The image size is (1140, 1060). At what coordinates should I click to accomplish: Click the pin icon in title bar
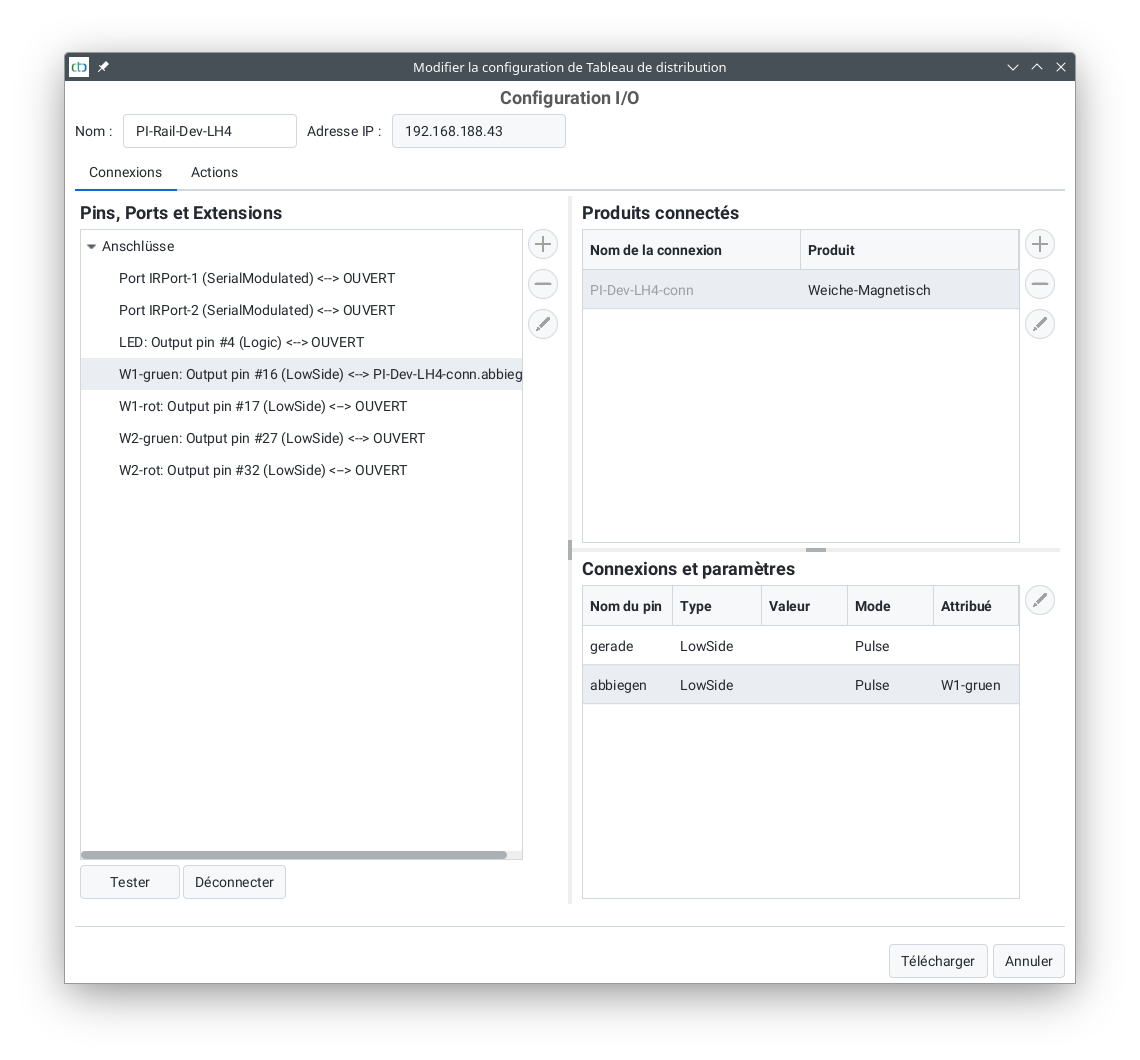coord(103,67)
